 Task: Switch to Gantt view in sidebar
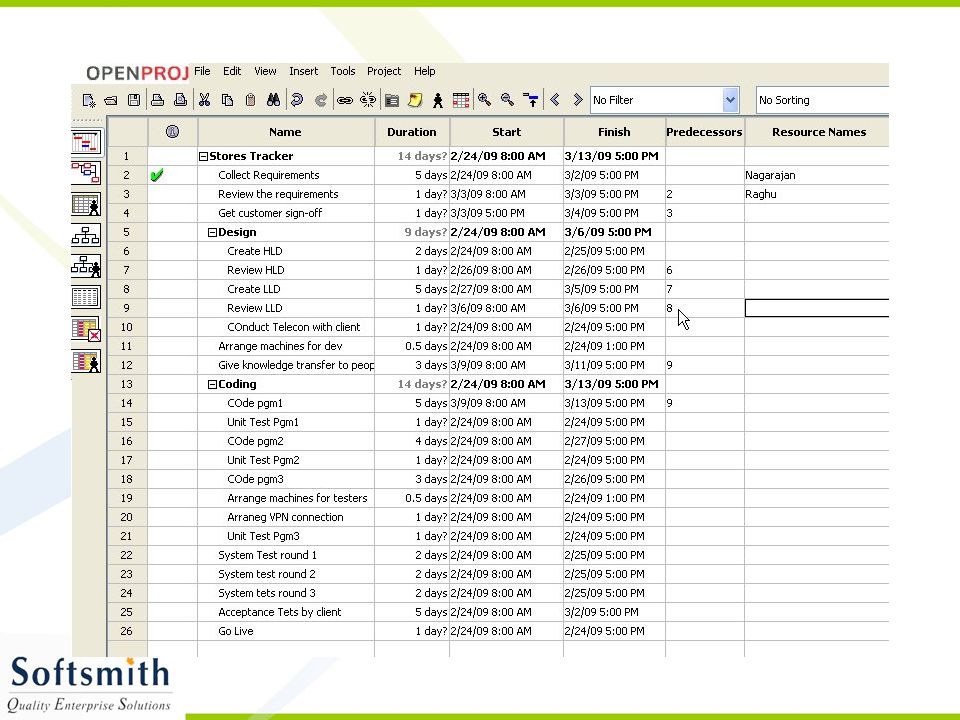click(x=86, y=143)
